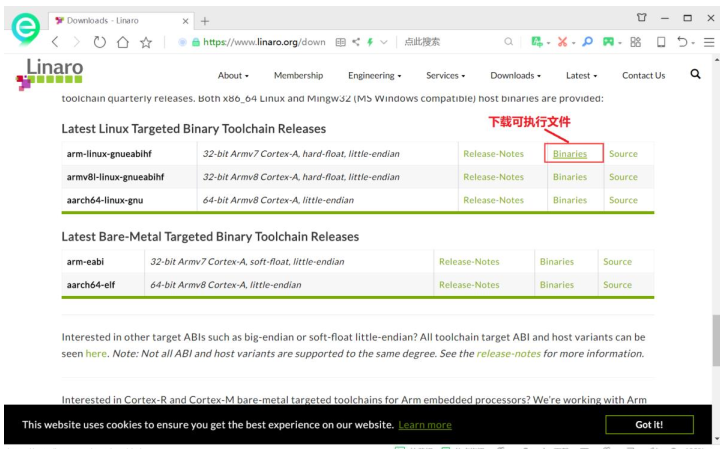This screenshot has width=720, height=449.
Task: Open Release-Notes for aarch64-linux-gnu
Action: click(x=493, y=200)
